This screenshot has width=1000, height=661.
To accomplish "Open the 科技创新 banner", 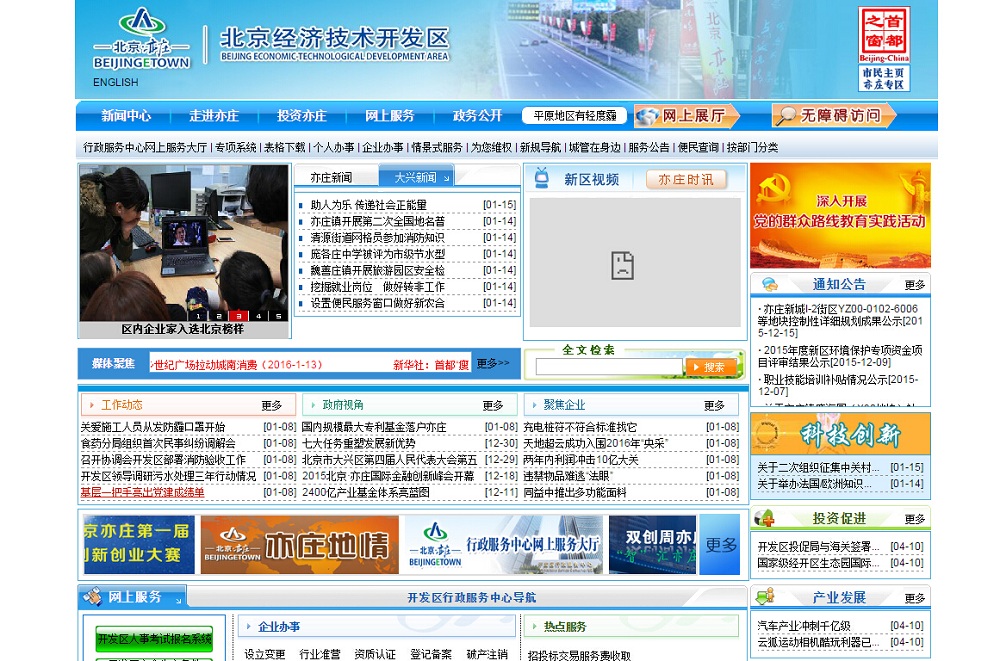I will tap(840, 434).
